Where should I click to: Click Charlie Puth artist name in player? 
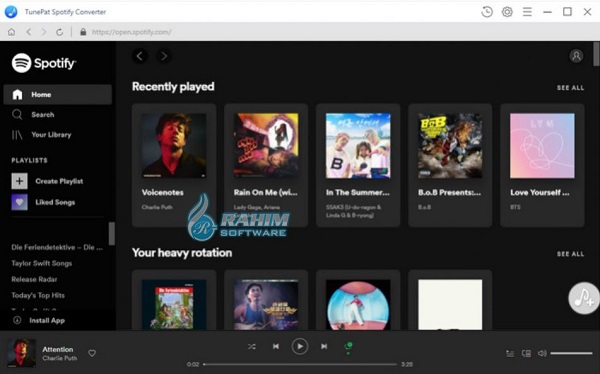(x=60, y=358)
